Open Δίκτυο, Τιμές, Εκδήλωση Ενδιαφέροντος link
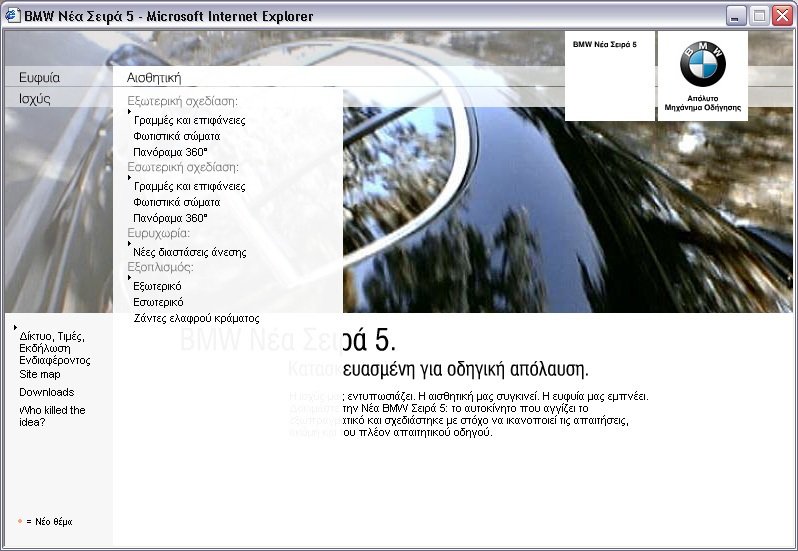 pos(54,348)
